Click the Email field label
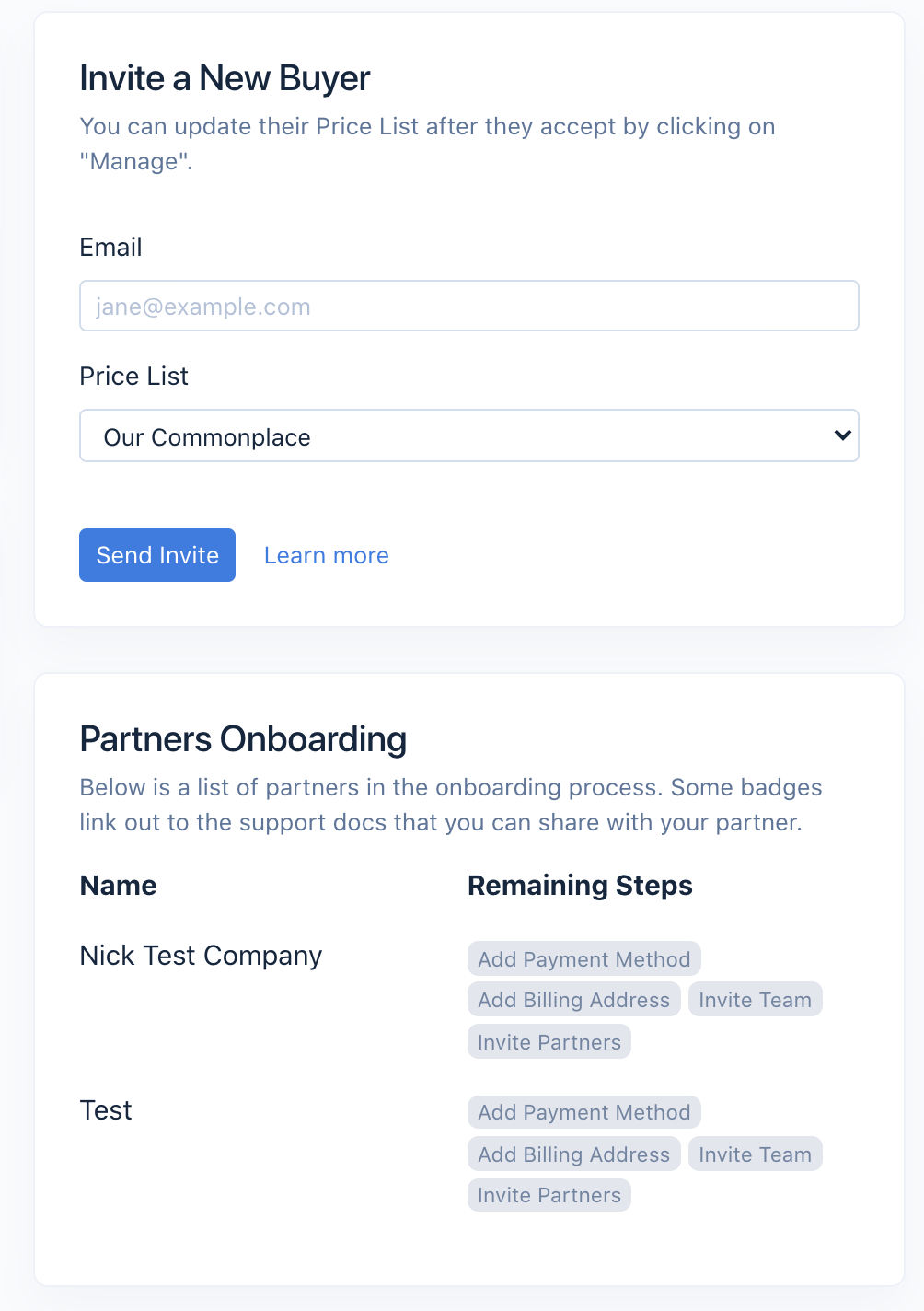 pyautogui.click(x=110, y=248)
